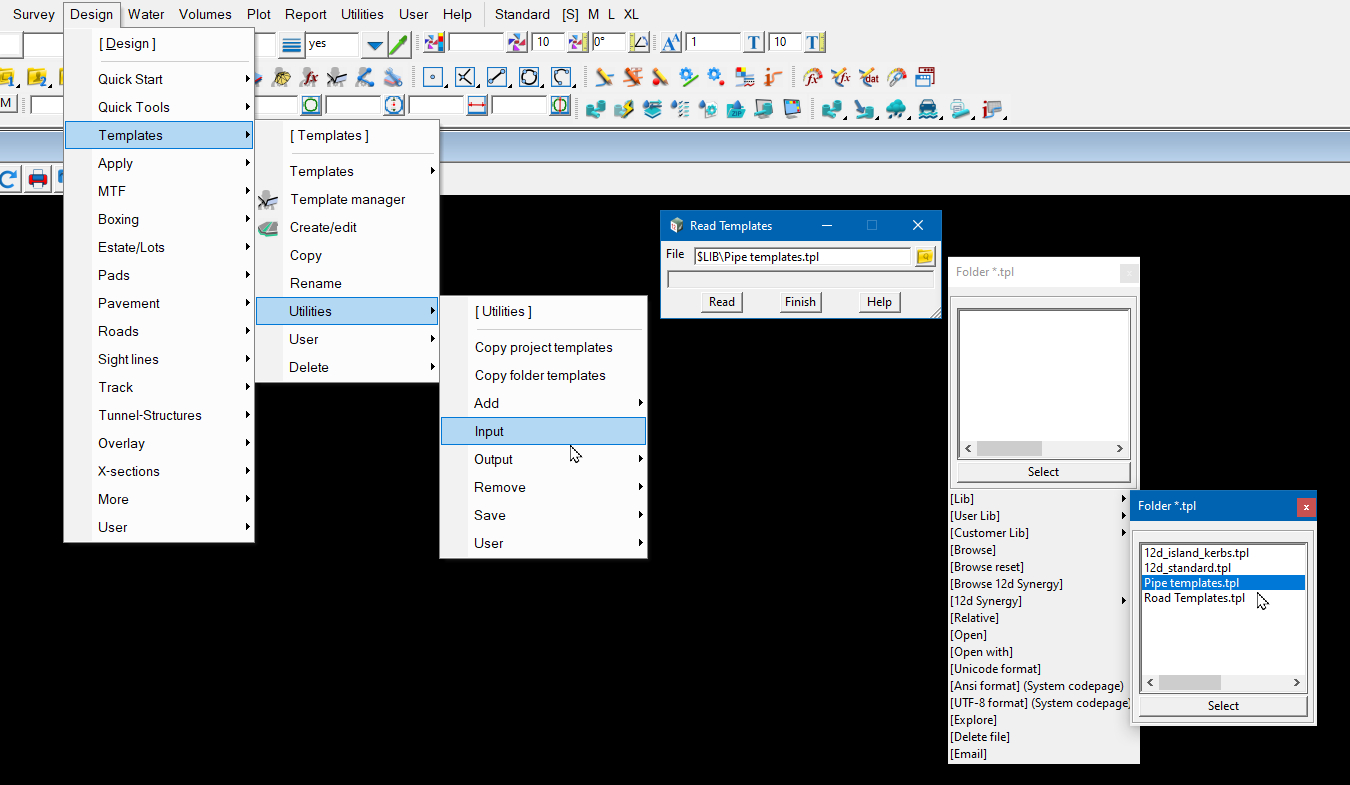Click the car flood icon in toolbar
This screenshot has width=1350, height=785.
pos(927,108)
